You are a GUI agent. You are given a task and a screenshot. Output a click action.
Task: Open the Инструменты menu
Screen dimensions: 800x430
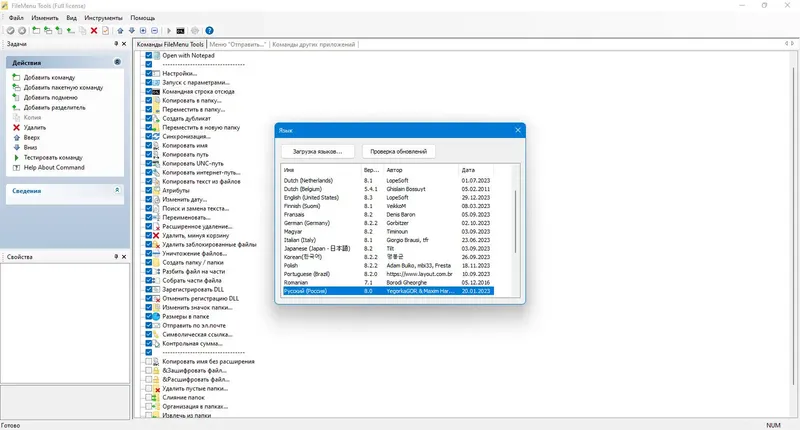pos(104,18)
